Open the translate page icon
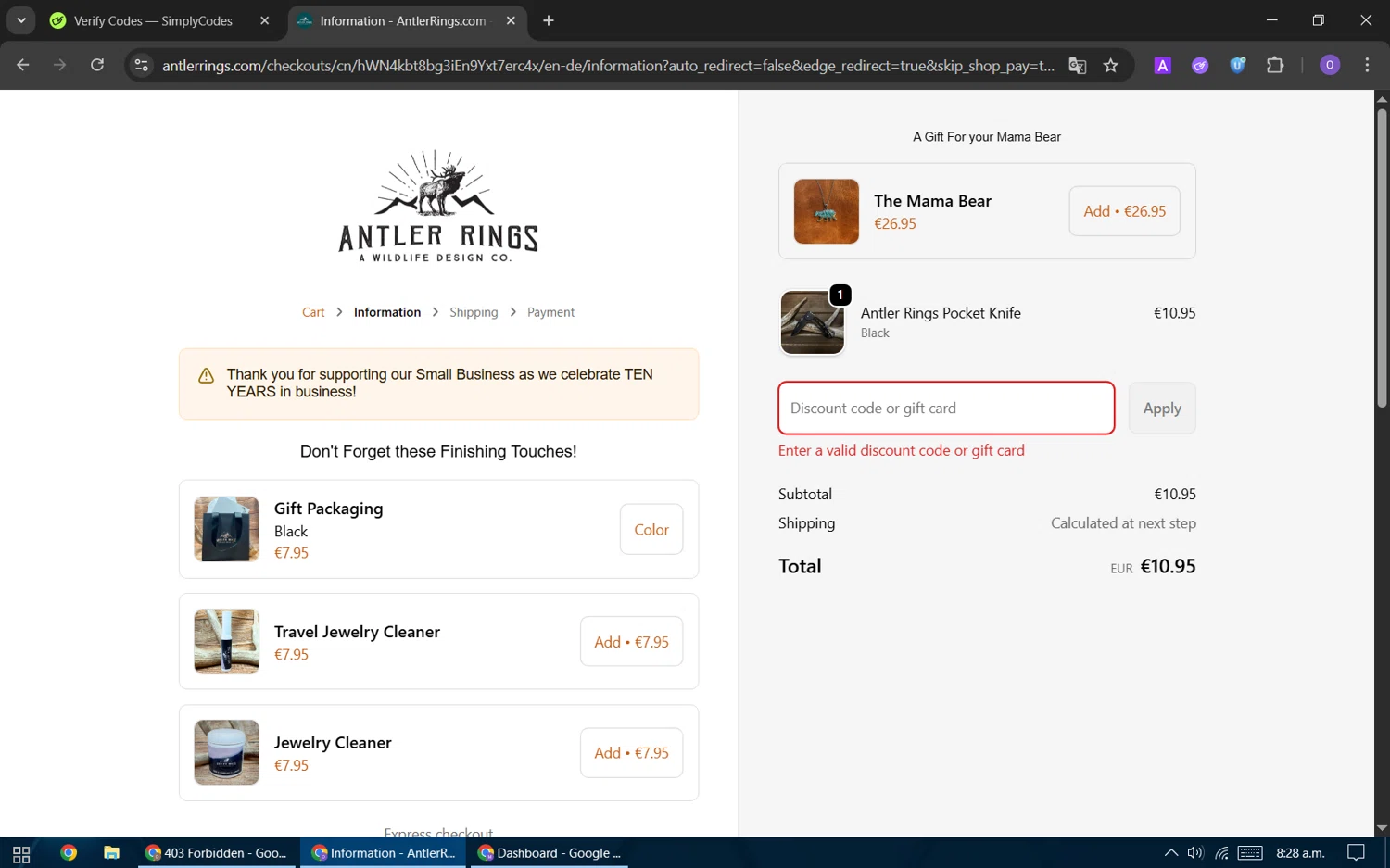The image size is (1390, 868). pyautogui.click(x=1077, y=65)
